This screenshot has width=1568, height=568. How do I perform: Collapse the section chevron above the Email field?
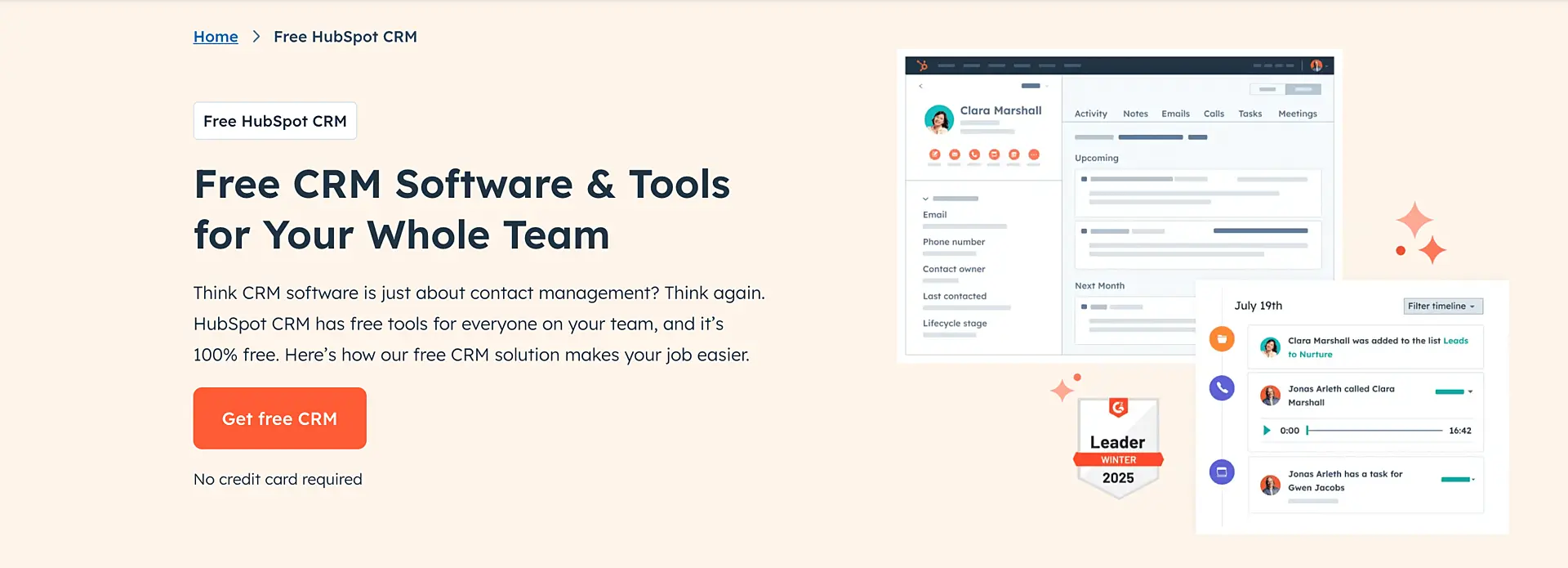925,199
